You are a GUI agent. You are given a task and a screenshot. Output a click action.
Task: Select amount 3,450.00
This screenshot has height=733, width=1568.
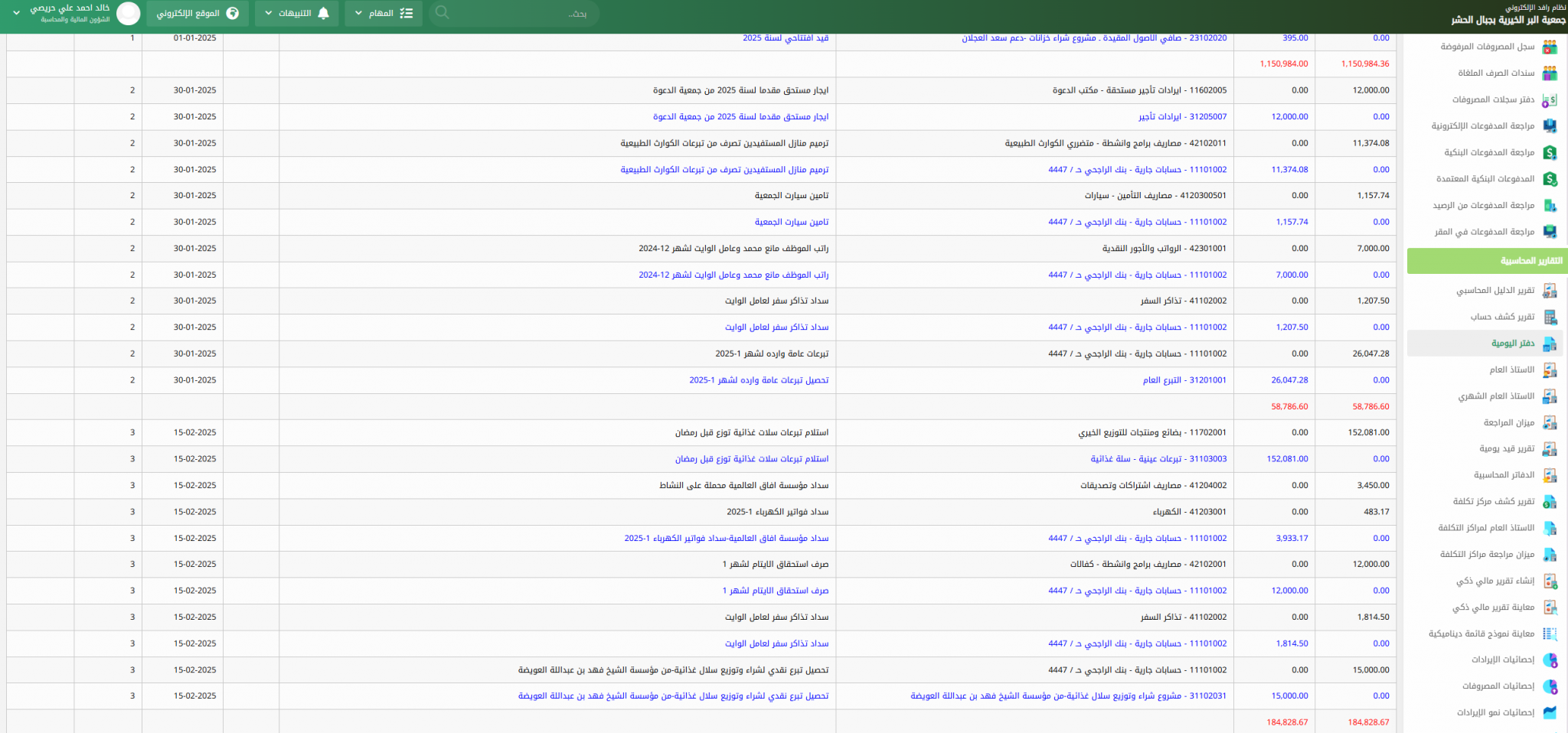coord(1373,485)
